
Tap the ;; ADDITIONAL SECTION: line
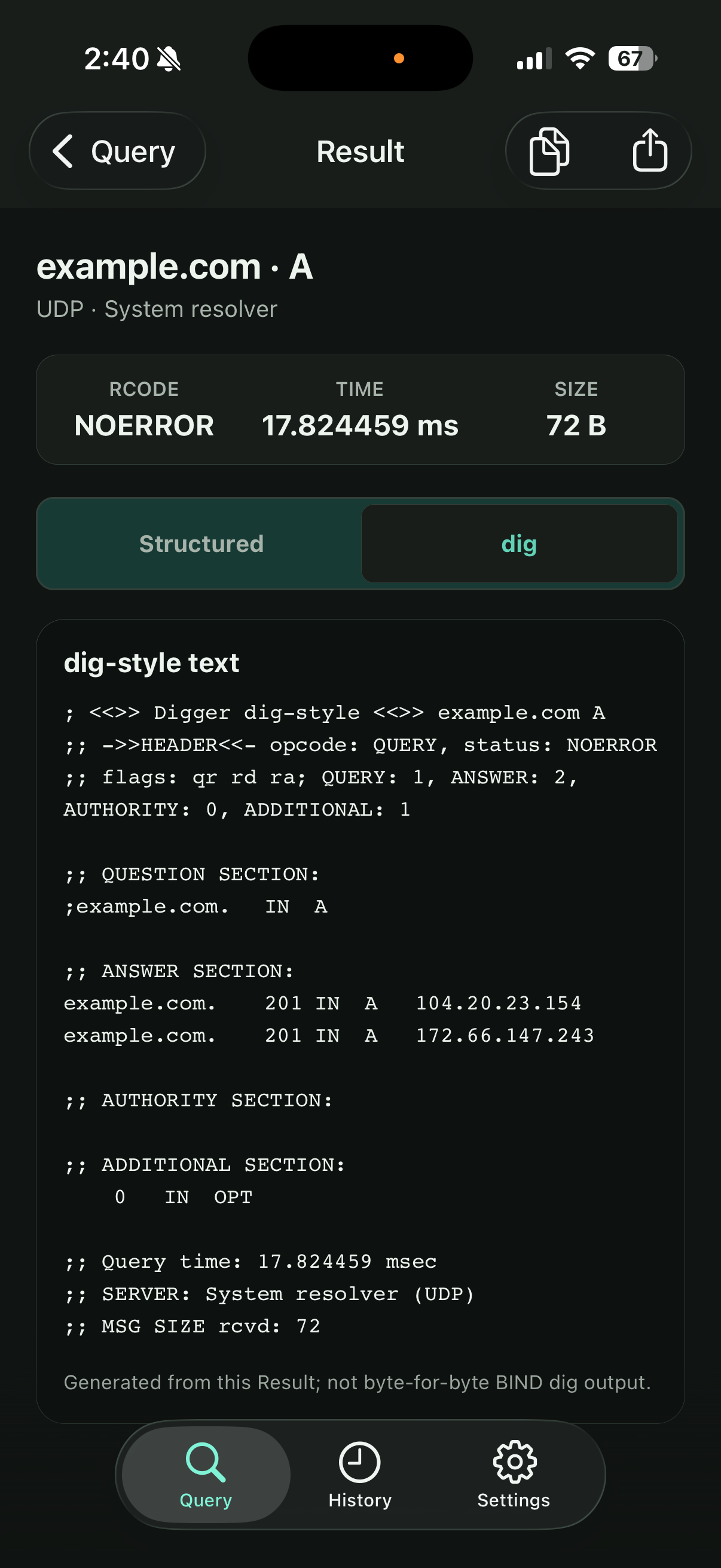coord(204,1164)
